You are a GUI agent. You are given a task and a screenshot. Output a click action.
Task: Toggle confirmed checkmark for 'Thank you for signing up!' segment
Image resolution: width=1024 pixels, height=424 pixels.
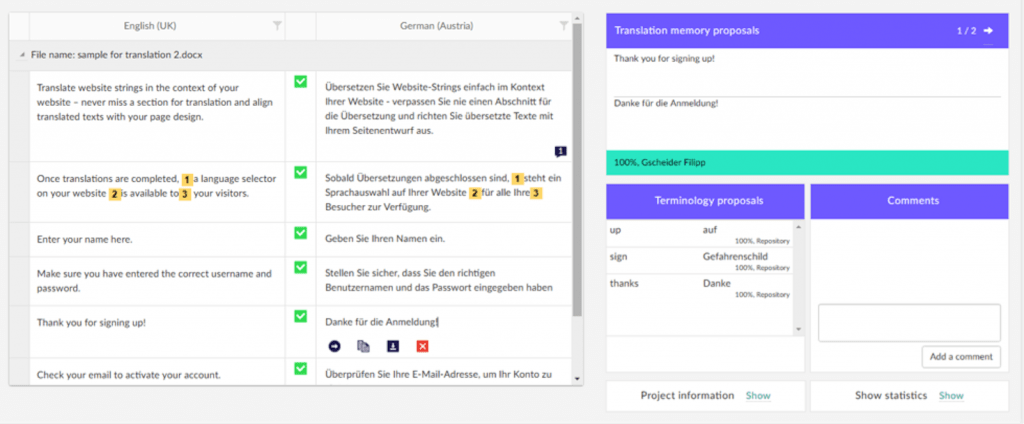coord(300,316)
